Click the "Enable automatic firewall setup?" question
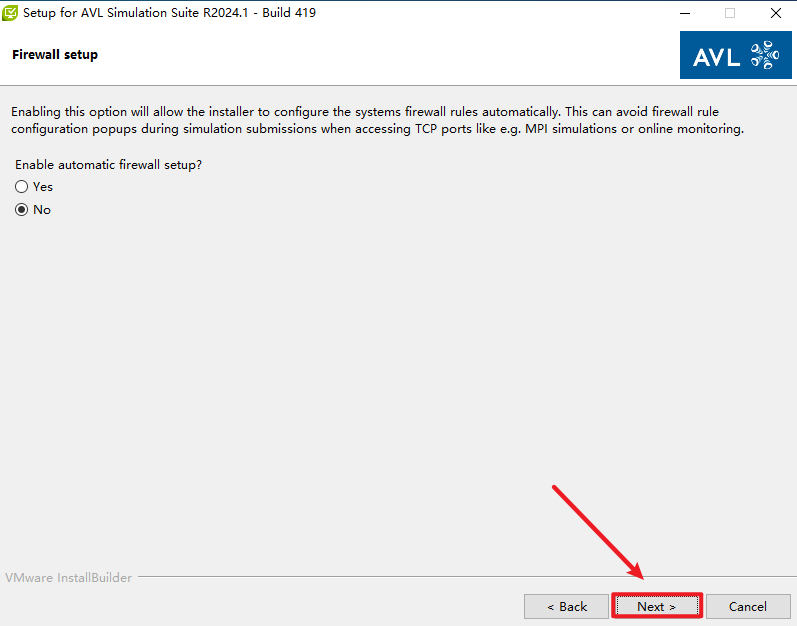 (x=116, y=164)
